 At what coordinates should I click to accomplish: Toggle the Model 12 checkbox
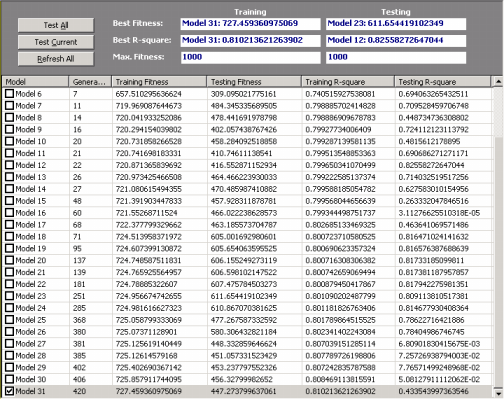click(10, 165)
